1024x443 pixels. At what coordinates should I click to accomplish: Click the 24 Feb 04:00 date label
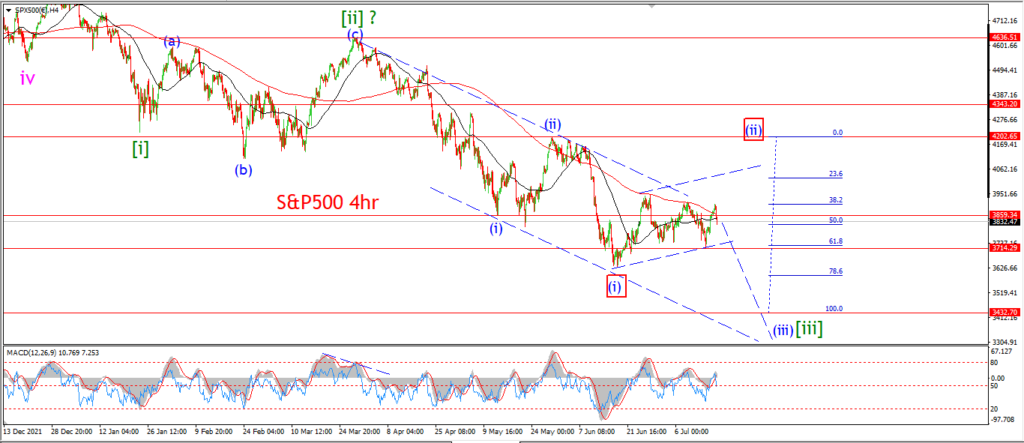[x=263, y=432]
